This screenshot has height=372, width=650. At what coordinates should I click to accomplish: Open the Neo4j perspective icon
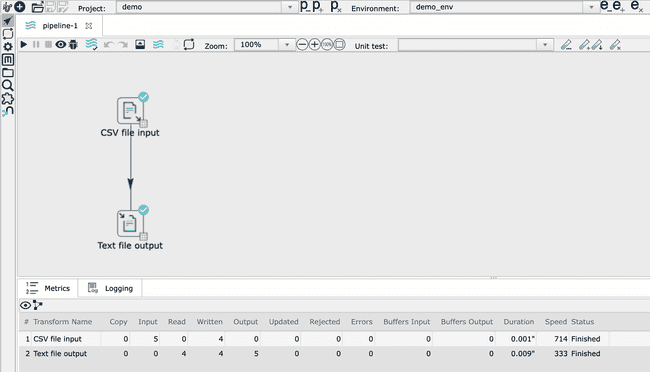8,111
